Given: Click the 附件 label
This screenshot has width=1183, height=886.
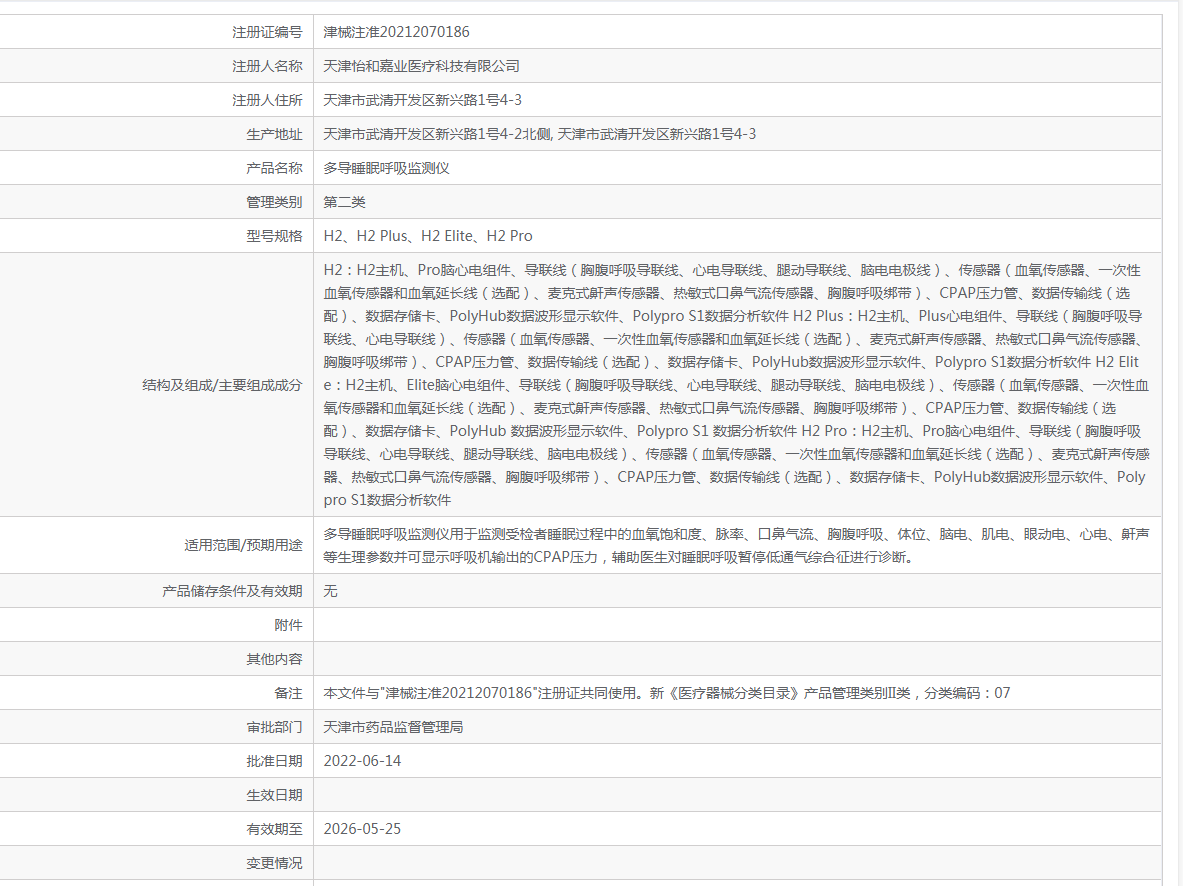Looking at the screenshot, I should [x=288, y=625].
